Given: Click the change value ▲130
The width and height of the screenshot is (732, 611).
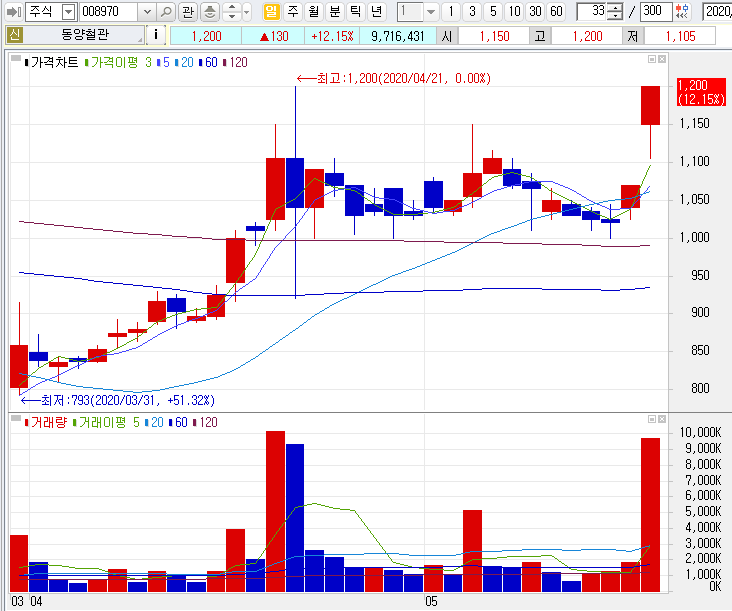Looking at the screenshot, I should click(273, 36).
